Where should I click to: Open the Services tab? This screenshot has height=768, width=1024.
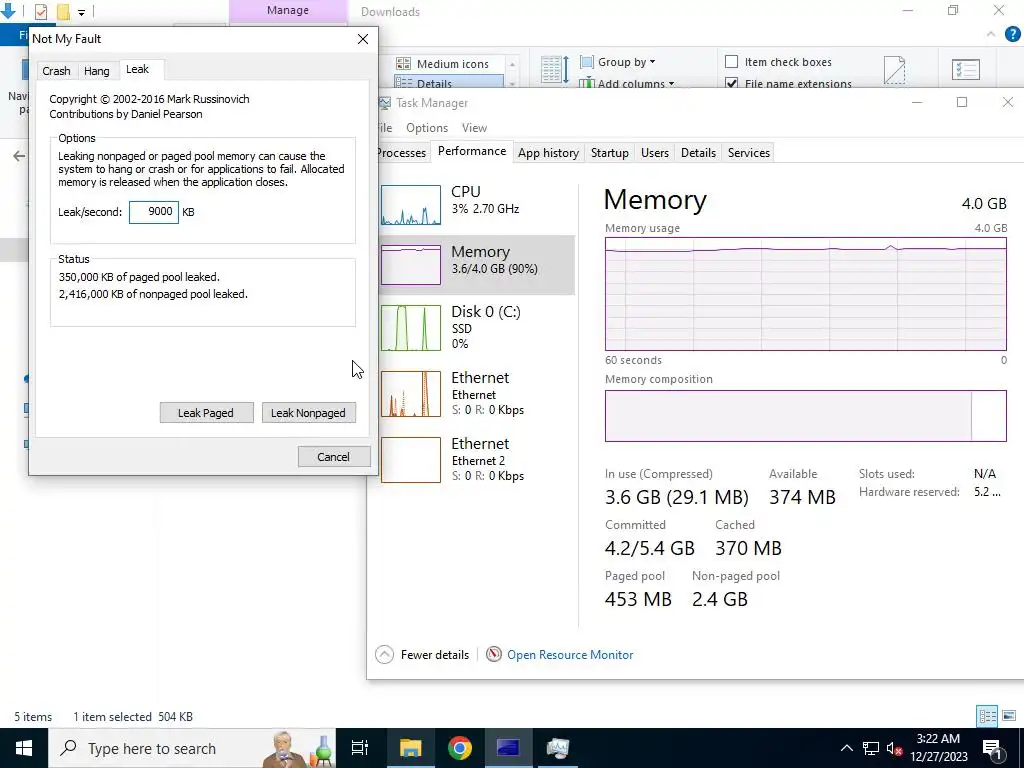(748, 152)
